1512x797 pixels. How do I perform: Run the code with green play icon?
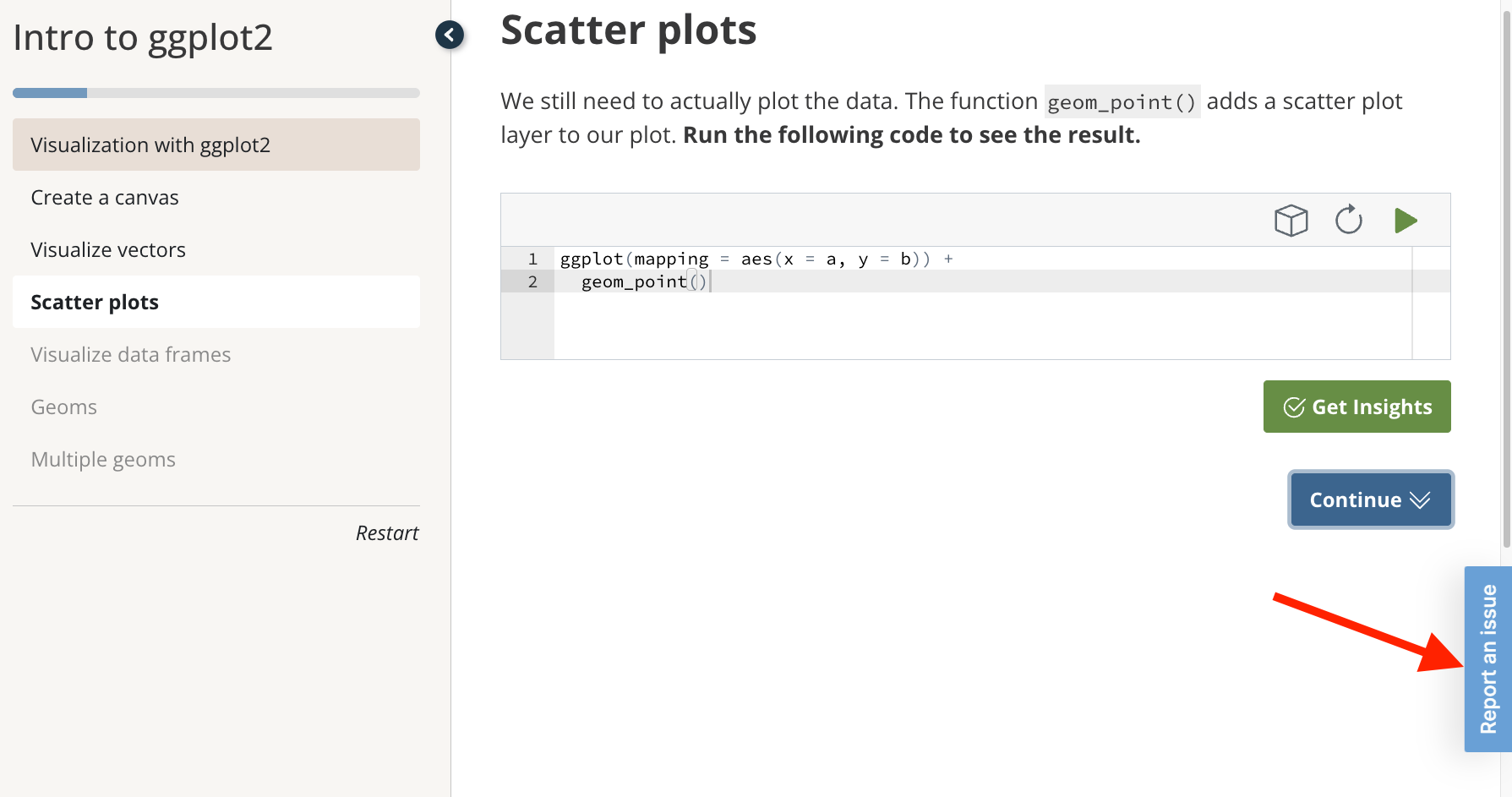coord(1405,221)
